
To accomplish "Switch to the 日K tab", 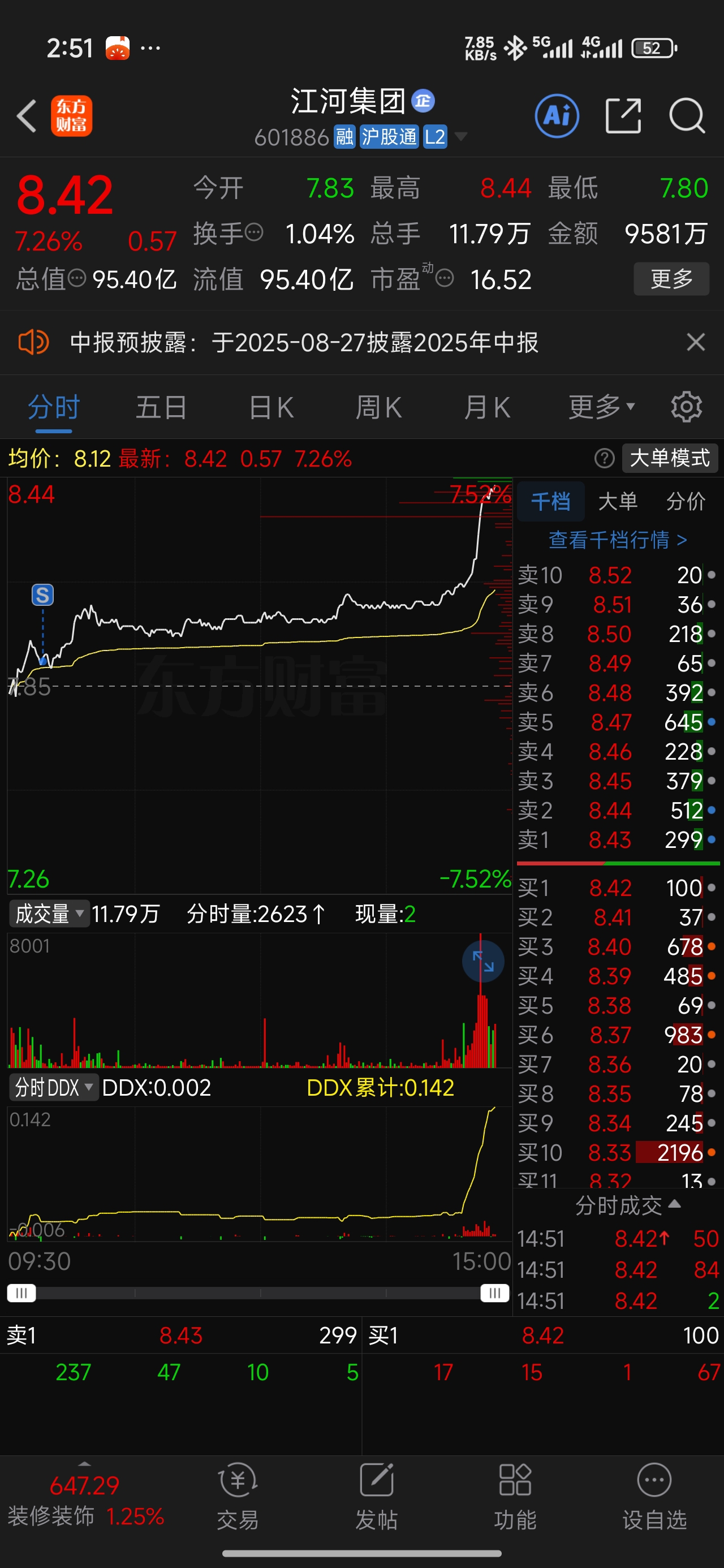I will [x=271, y=407].
